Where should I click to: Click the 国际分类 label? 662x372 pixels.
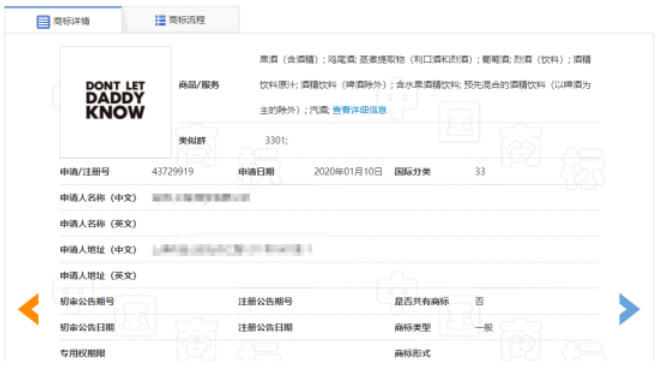click(x=412, y=171)
